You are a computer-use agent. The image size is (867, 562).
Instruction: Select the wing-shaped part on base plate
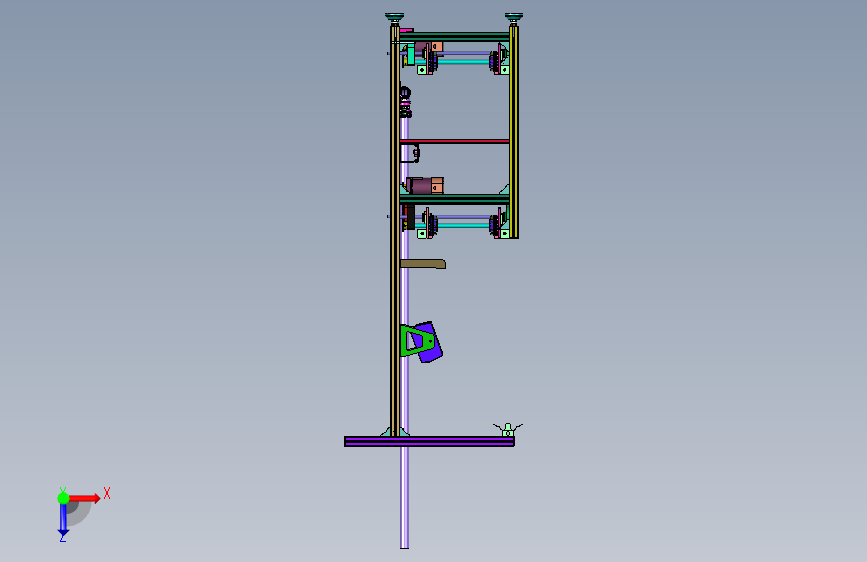508,429
